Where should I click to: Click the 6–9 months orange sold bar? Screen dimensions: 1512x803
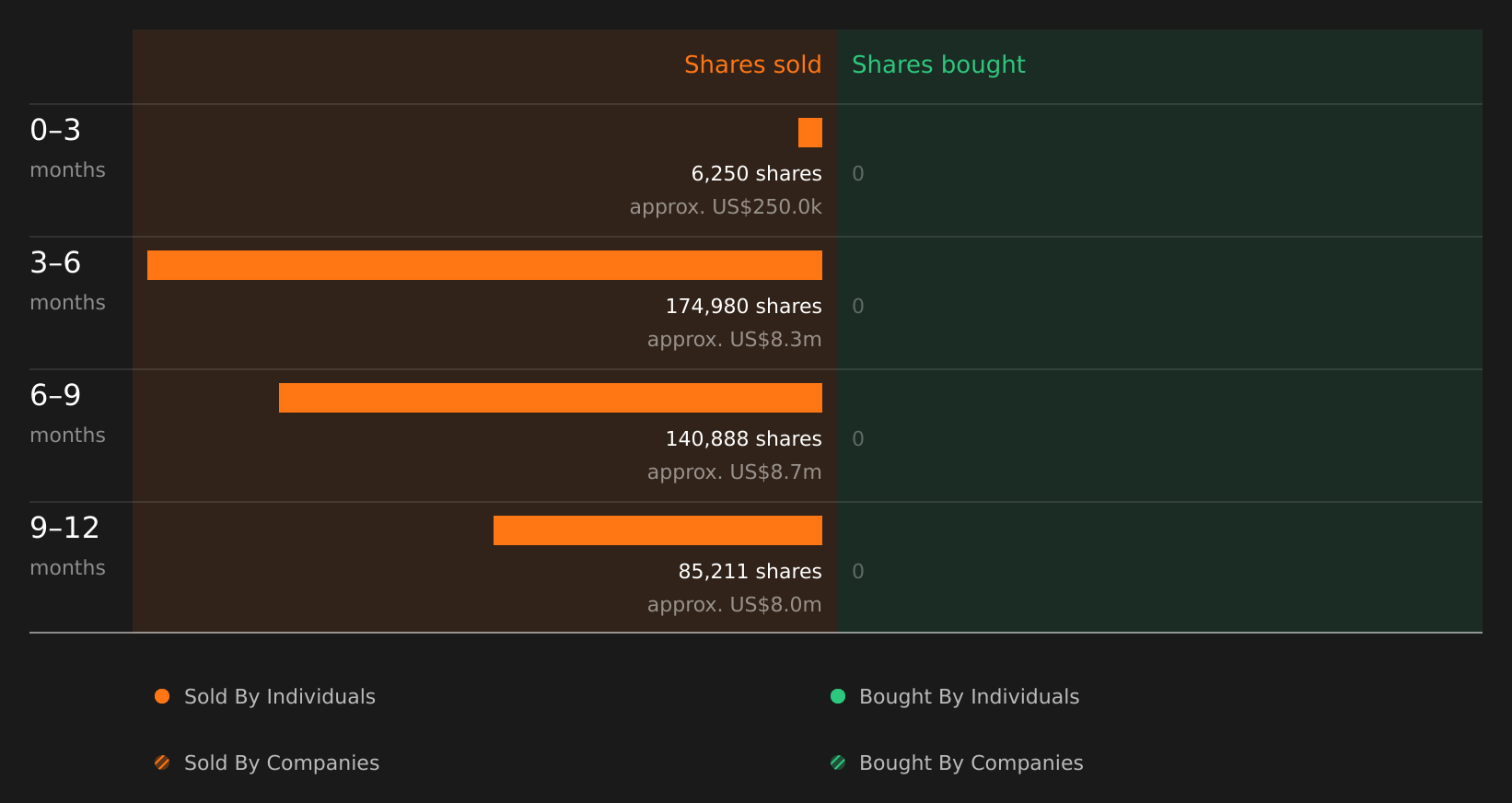(551, 398)
